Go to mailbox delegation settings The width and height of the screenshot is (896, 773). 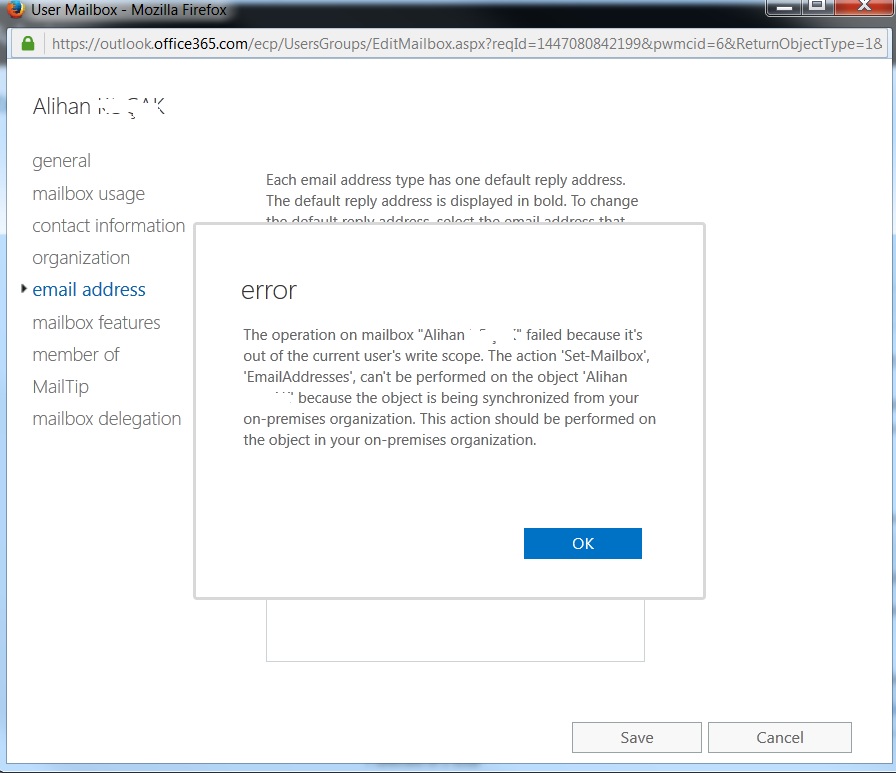point(106,419)
